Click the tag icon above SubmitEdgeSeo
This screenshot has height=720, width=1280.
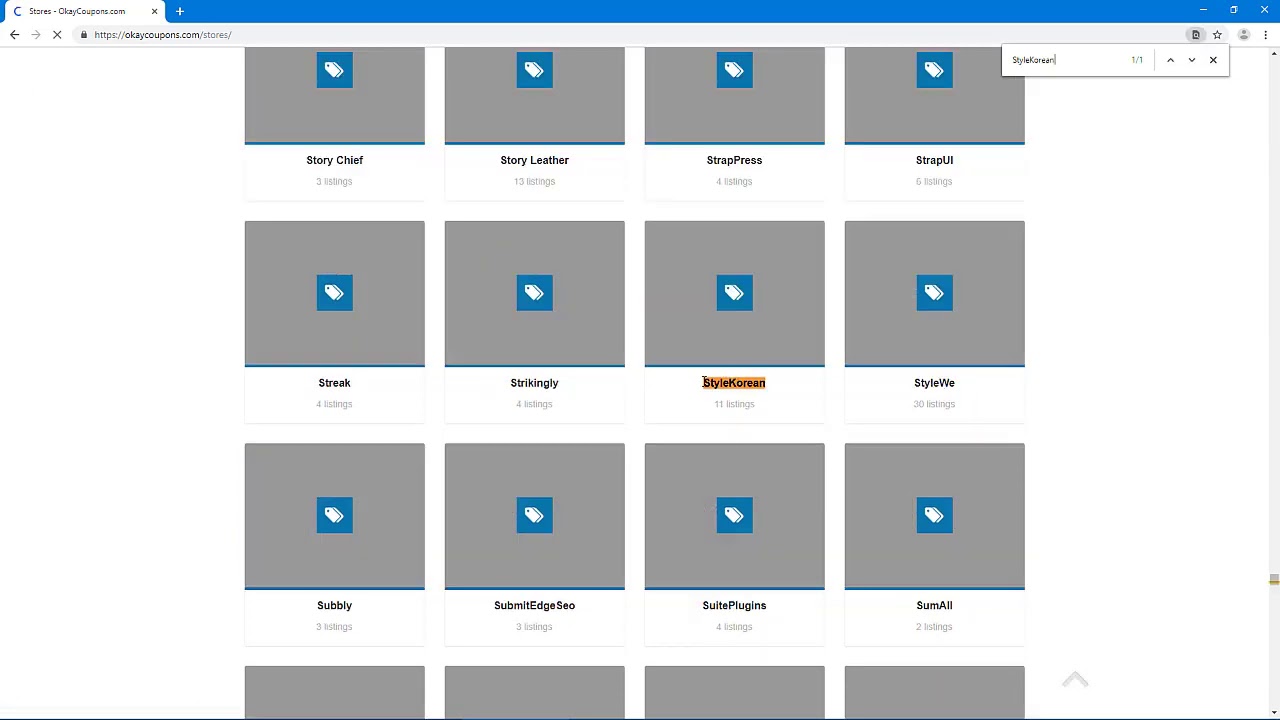point(534,515)
